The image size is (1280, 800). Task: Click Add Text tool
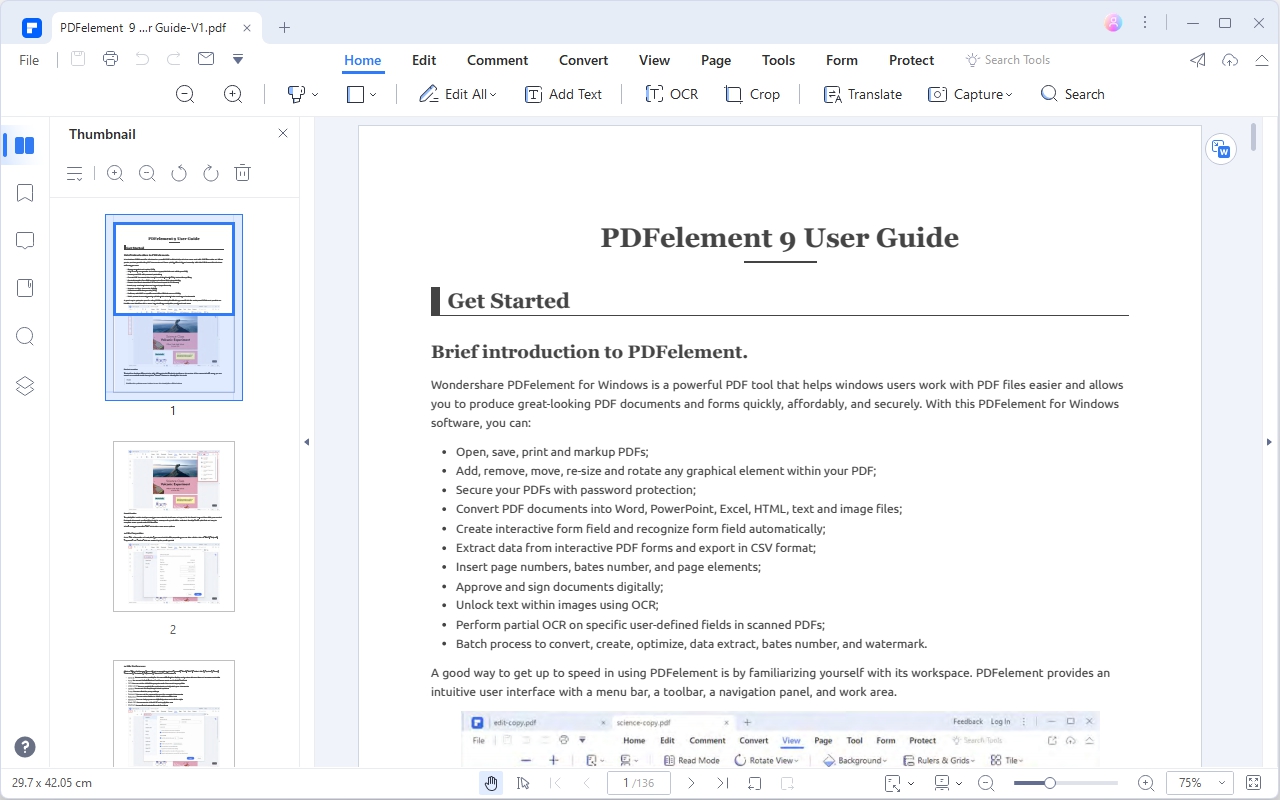click(563, 94)
